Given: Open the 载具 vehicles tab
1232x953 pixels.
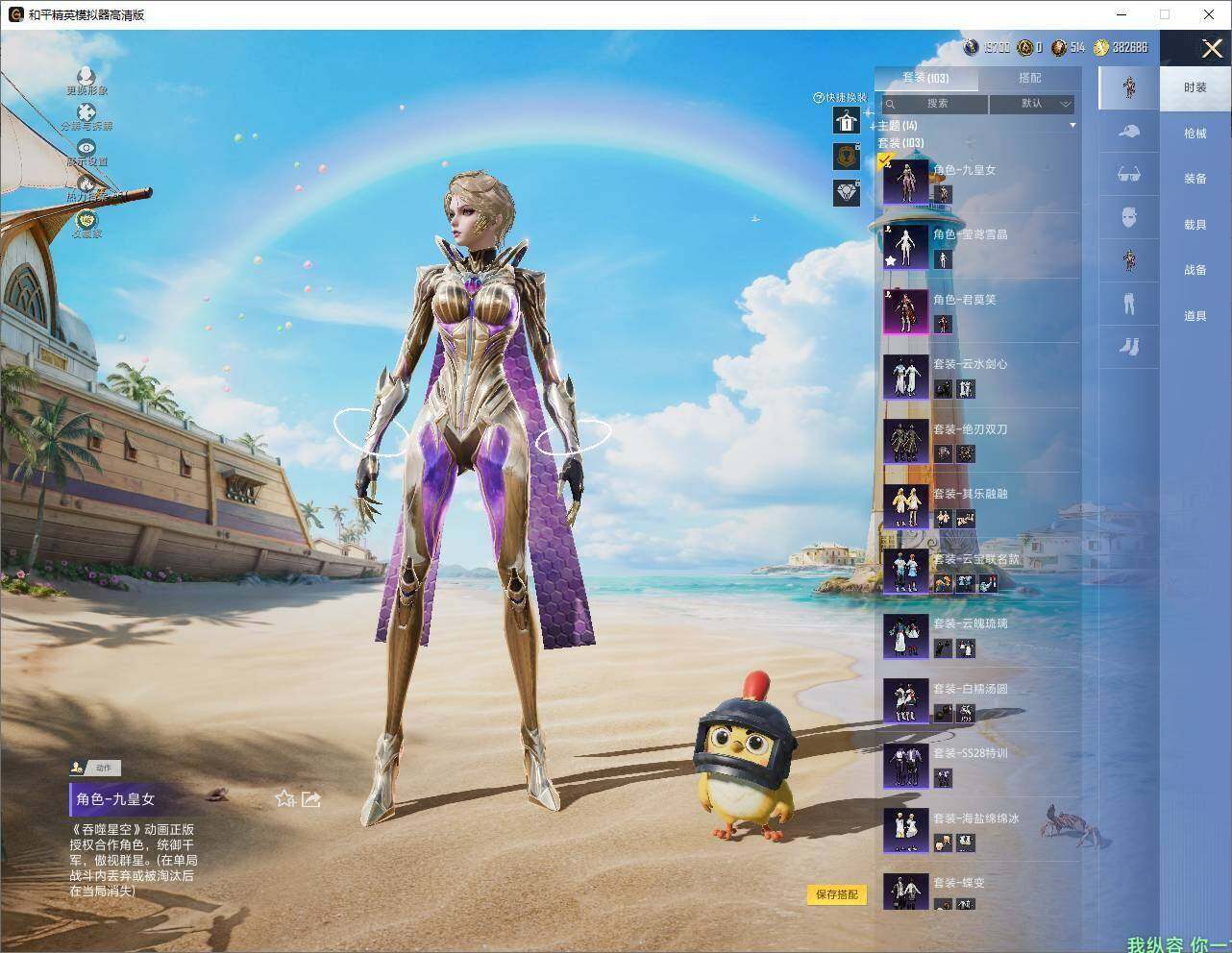Looking at the screenshot, I should click(1195, 225).
